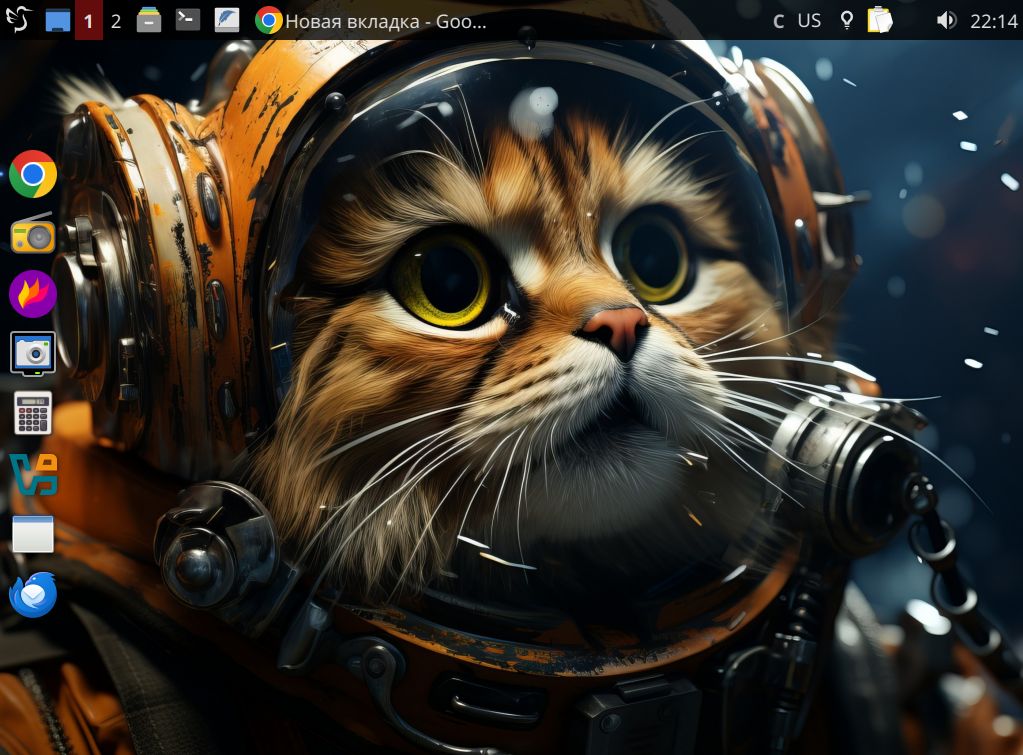The image size is (1023, 755).
Task: Open the volume control speaker icon
Action: pyautogui.click(x=946, y=20)
